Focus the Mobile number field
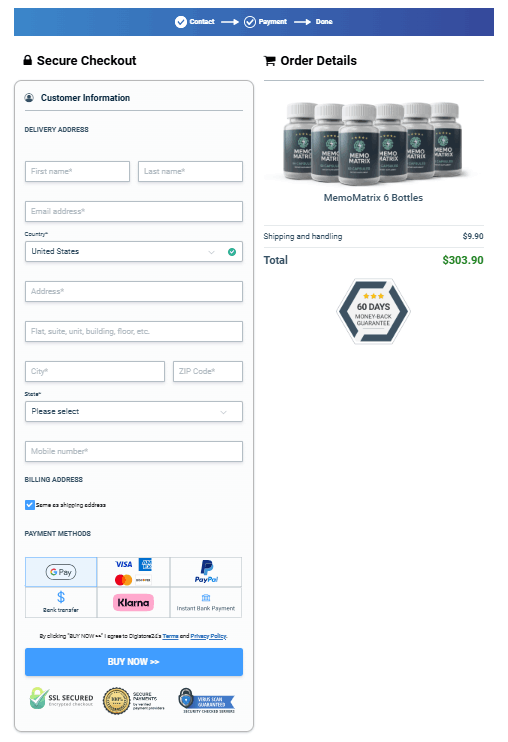The height and width of the screenshot is (742, 508). click(134, 451)
